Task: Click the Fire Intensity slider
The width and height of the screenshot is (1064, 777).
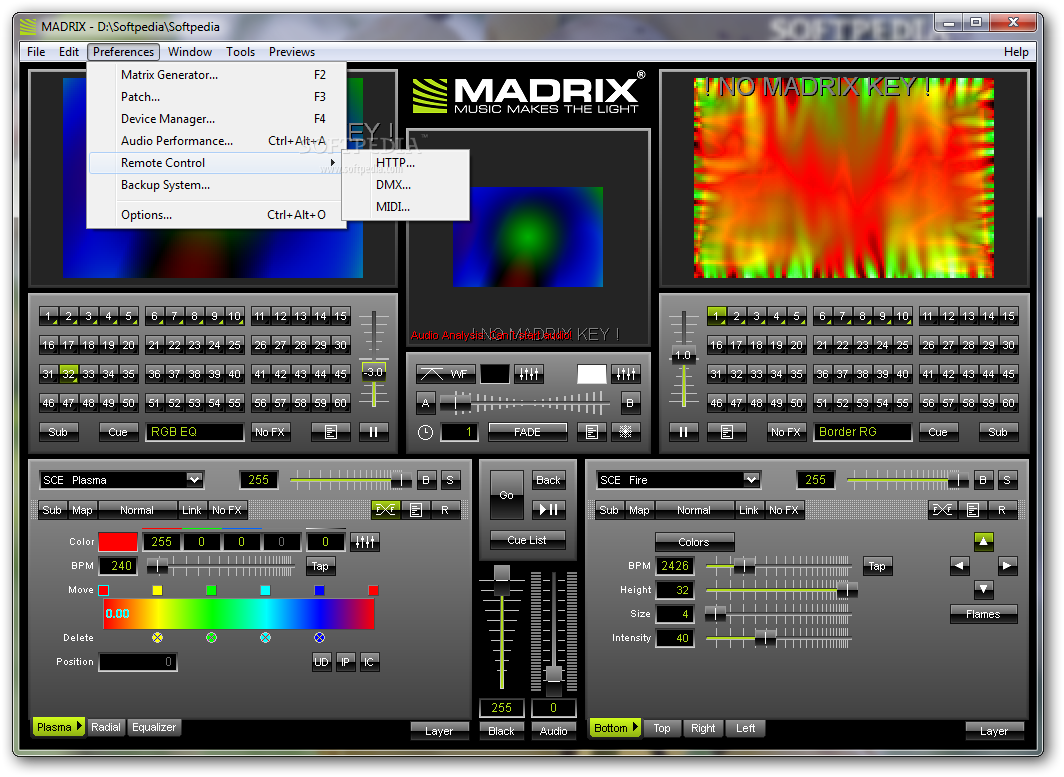Action: coord(778,638)
